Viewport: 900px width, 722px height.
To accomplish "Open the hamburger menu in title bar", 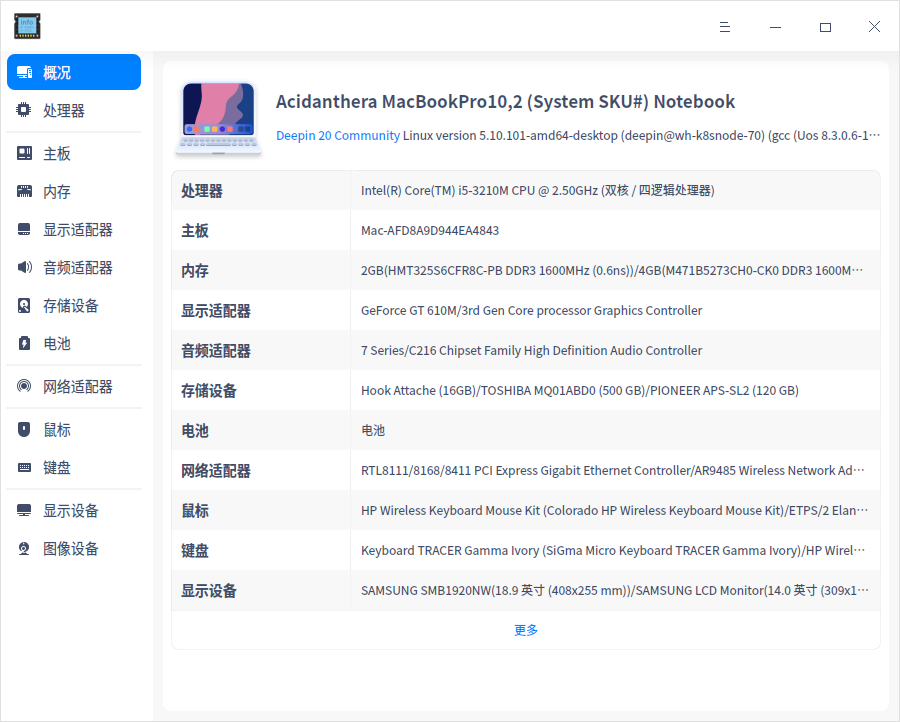I will (725, 27).
